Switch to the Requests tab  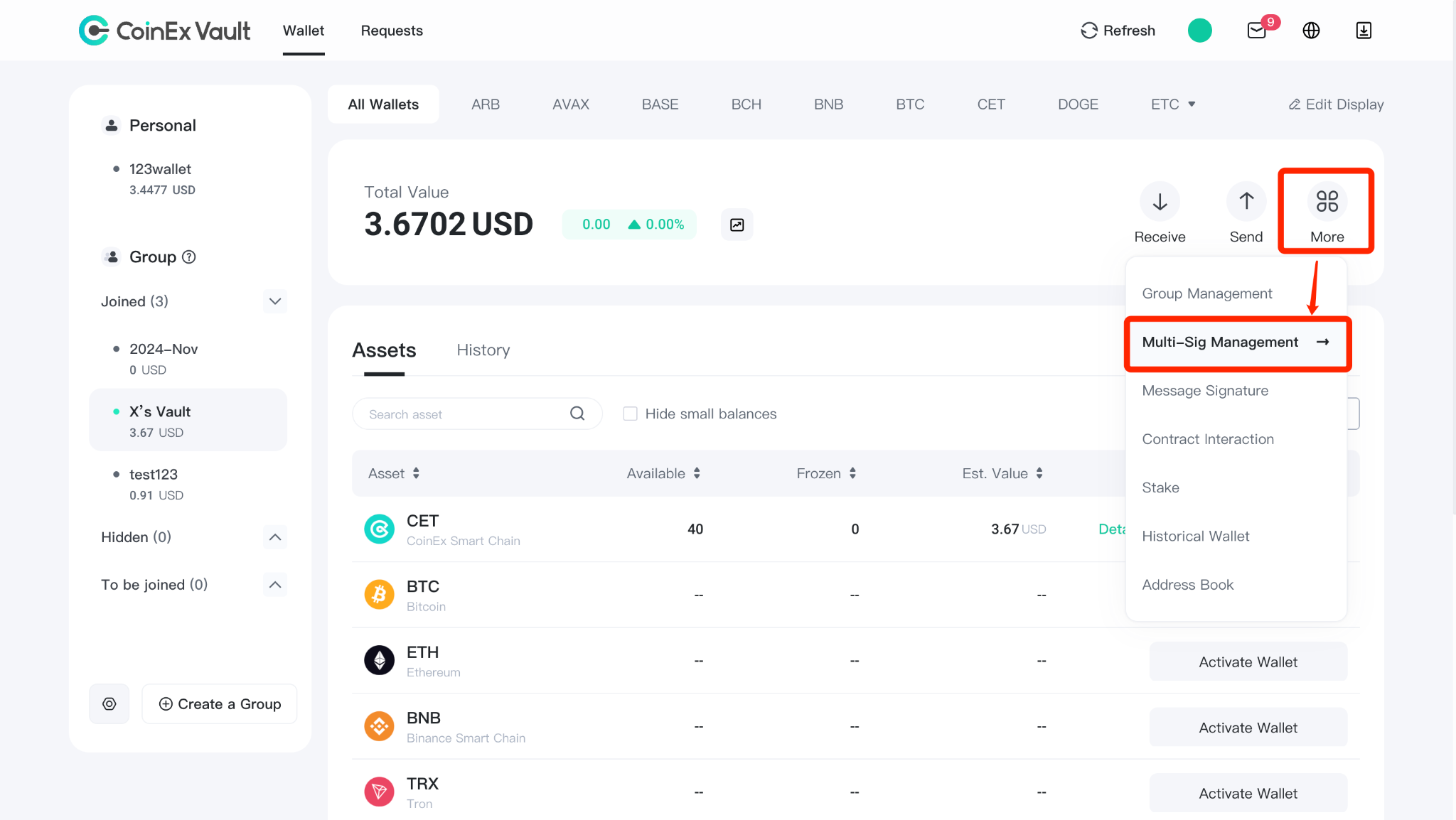(392, 31)
